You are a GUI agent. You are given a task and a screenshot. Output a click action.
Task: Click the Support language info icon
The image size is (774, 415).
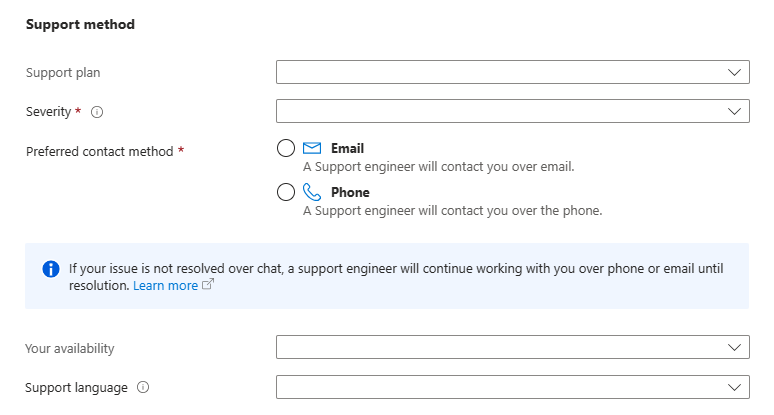point(143,387)
